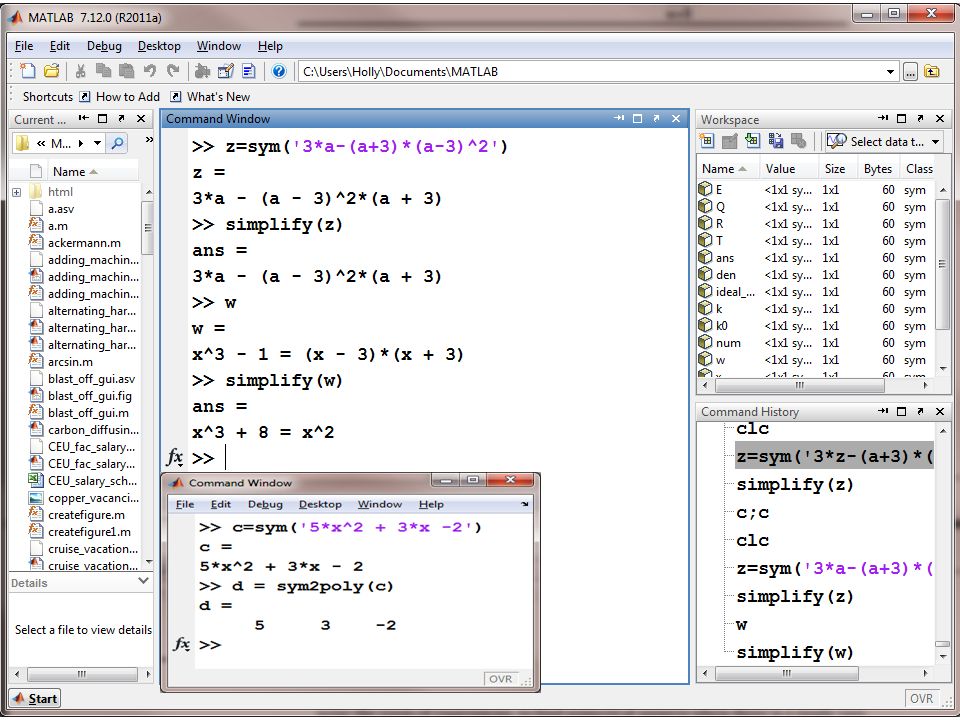Select the c;c entry in Command History

752,512
